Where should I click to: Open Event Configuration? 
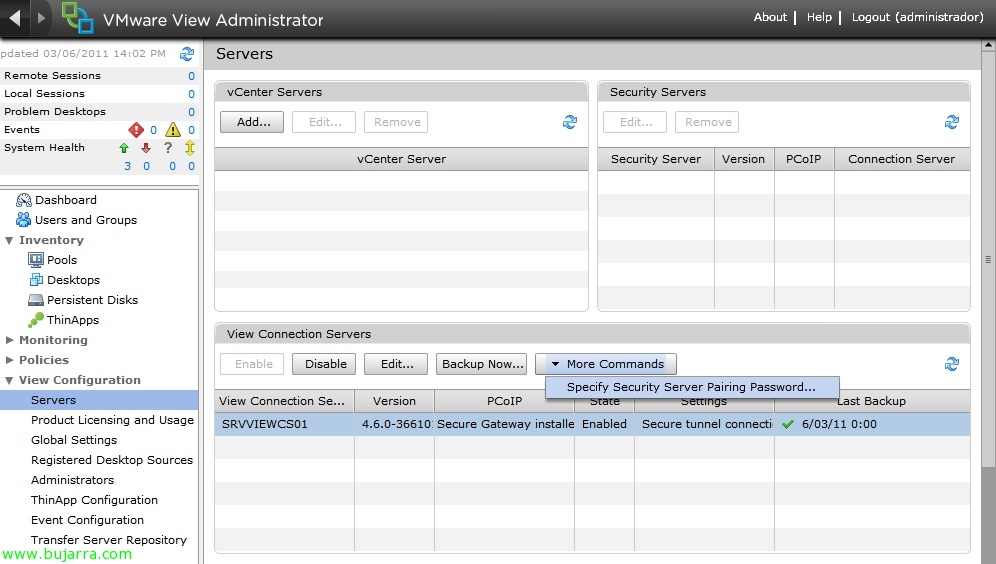(x=87, y=520)
